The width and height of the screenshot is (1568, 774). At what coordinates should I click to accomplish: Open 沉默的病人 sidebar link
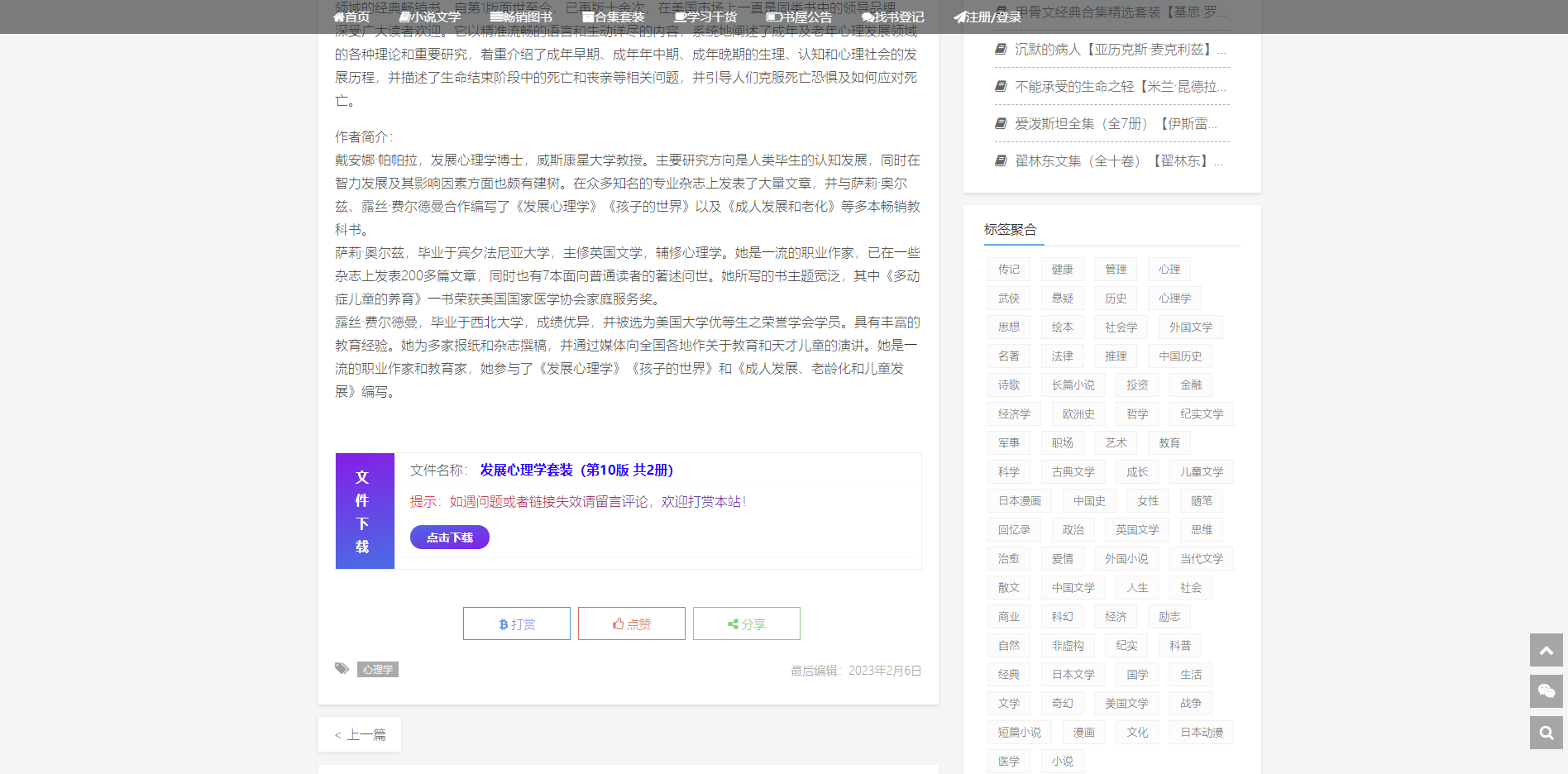(x=1121, y=50)
